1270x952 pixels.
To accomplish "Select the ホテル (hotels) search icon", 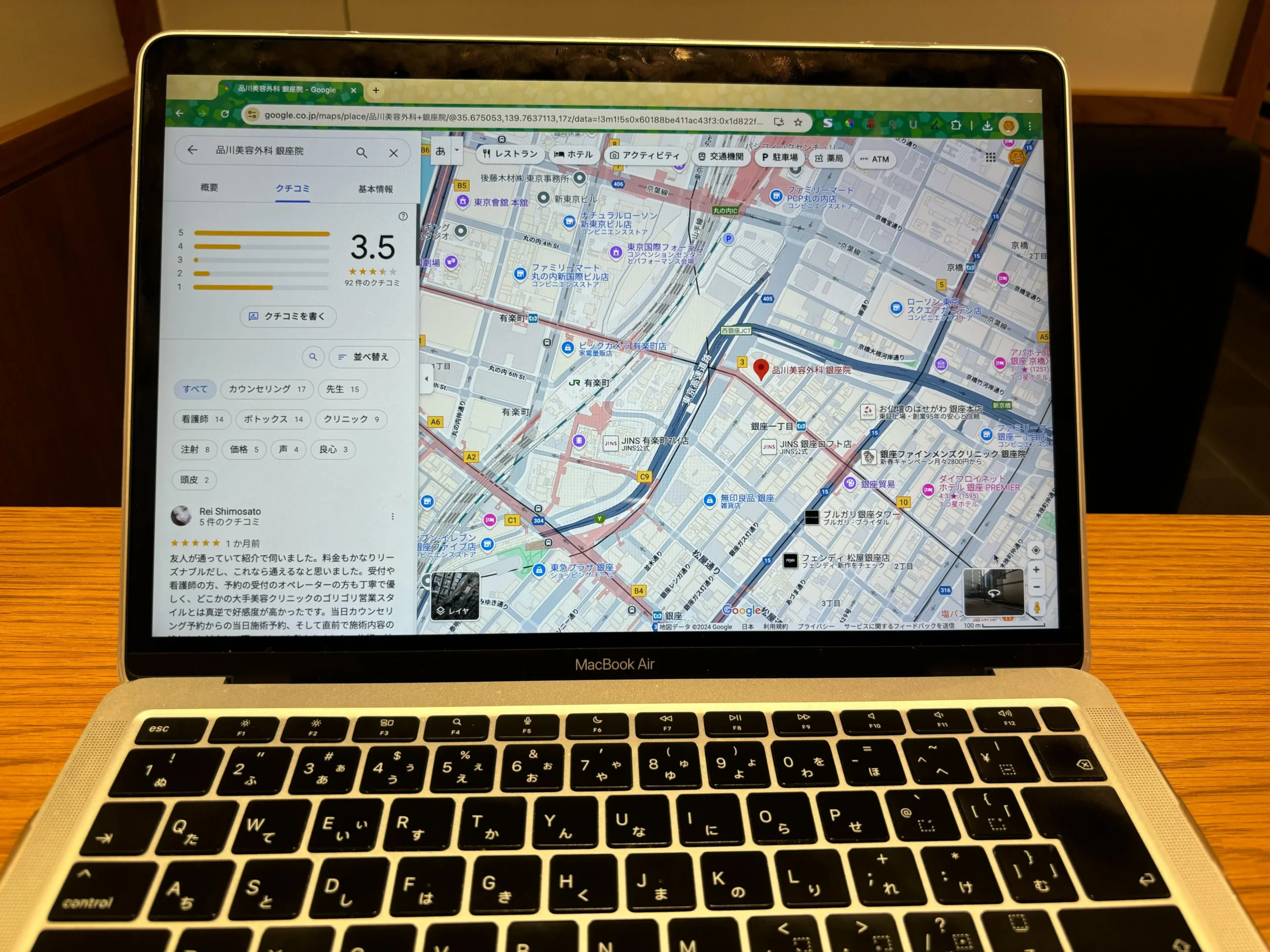I will [561, 154].
